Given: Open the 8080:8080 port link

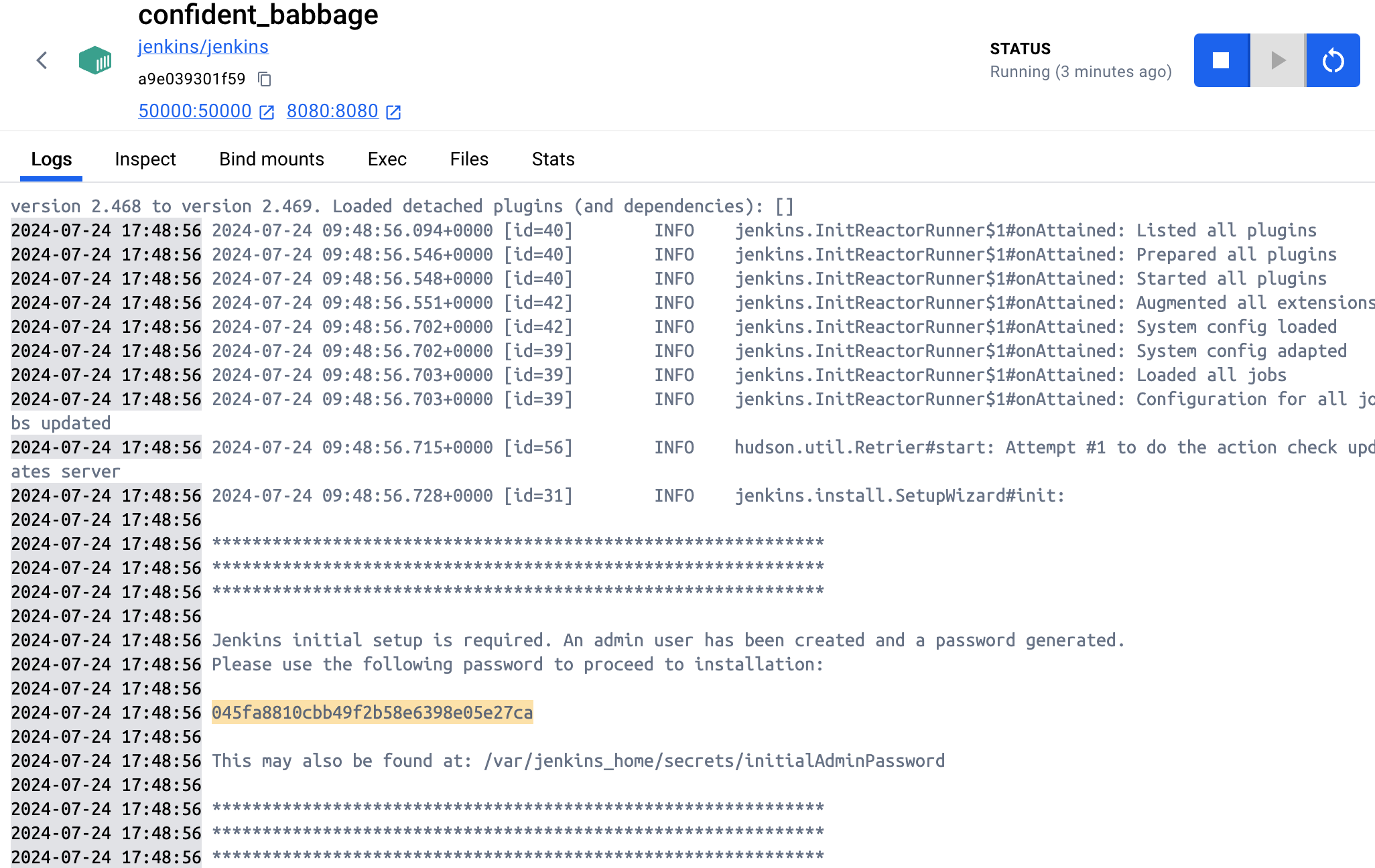Looking at the screenshot, I should pos(332,111).
